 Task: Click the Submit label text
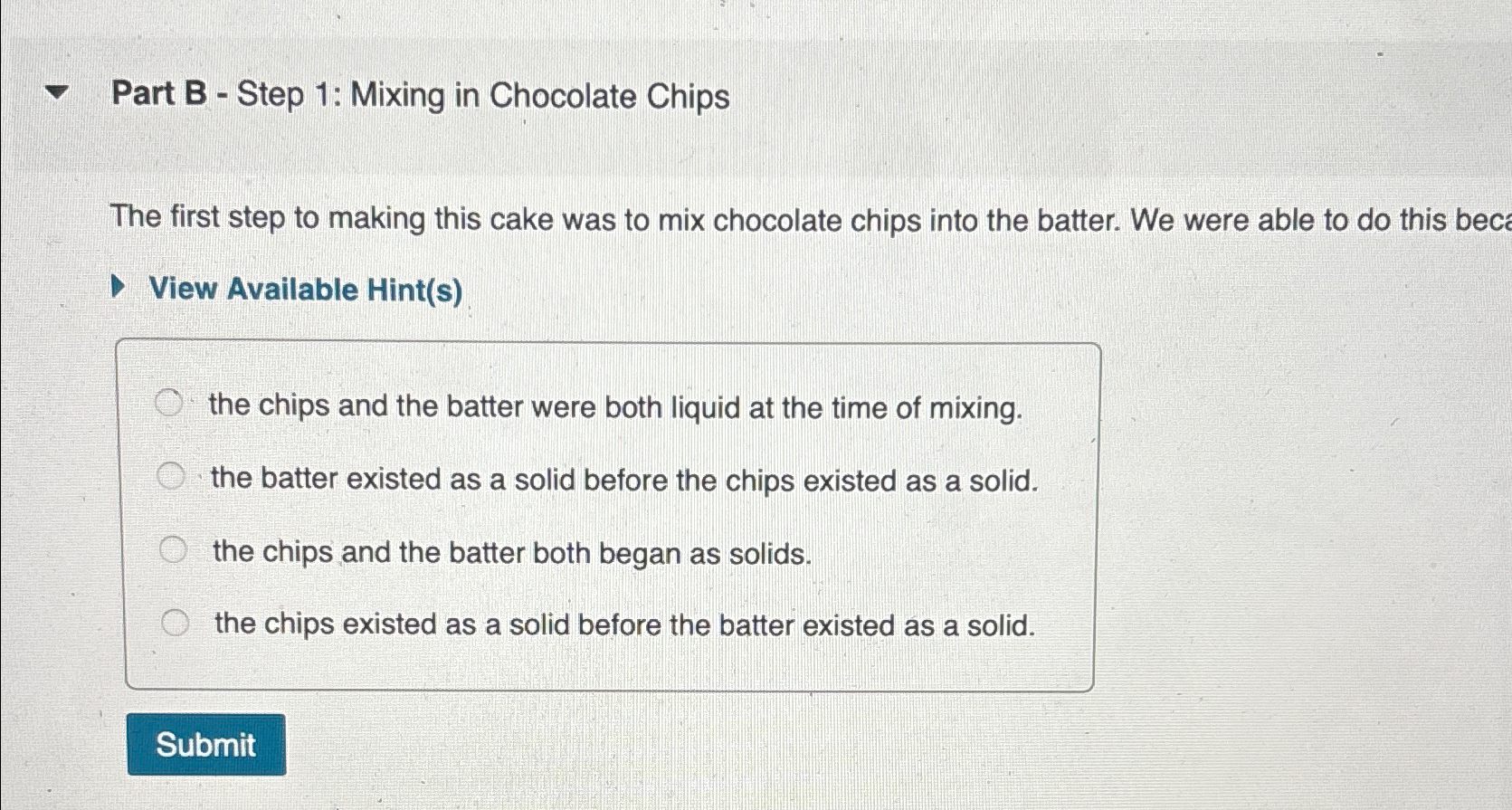pos(205,743)
